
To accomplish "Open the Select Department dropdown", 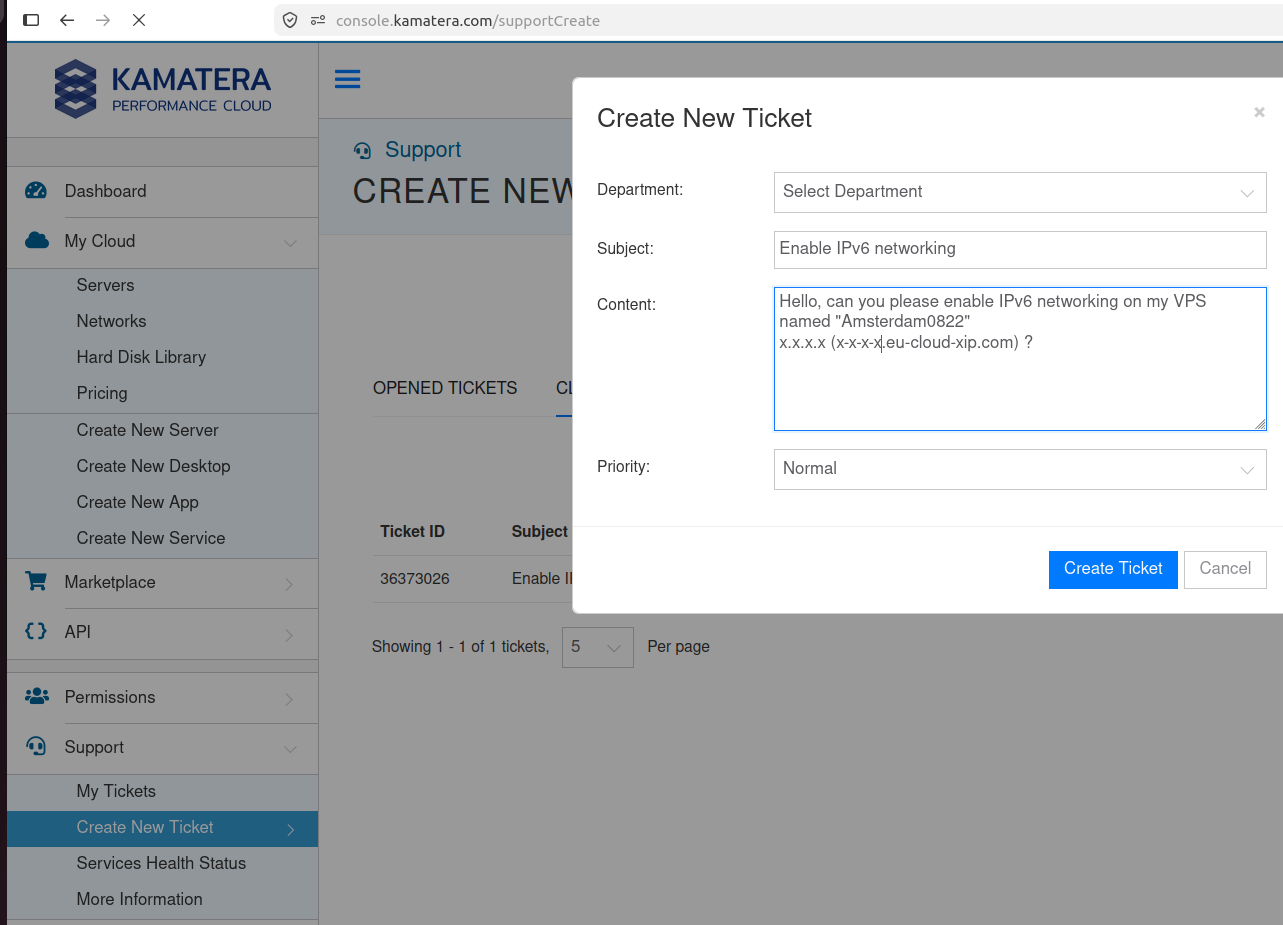I will tap(1020, 192).
